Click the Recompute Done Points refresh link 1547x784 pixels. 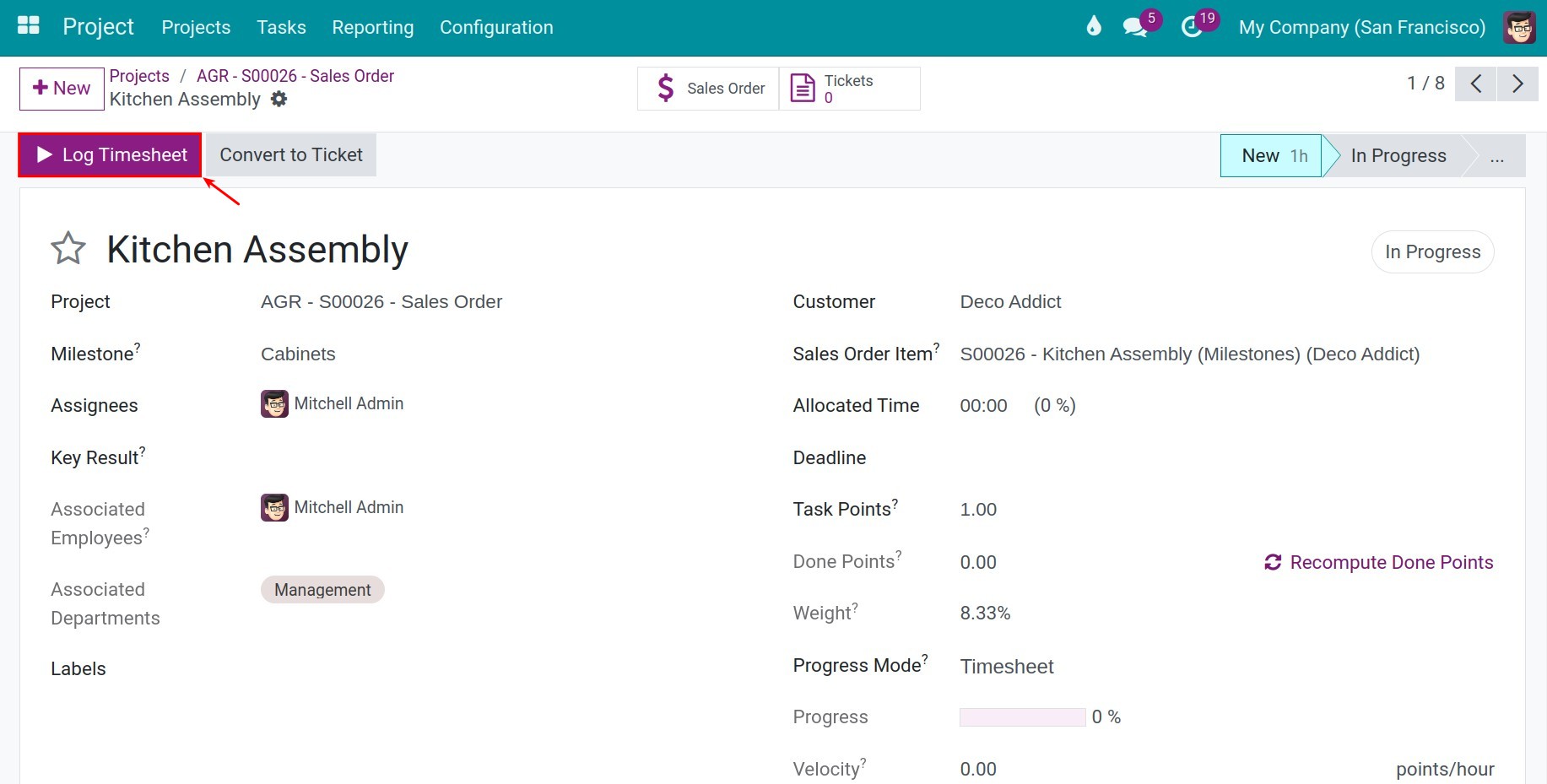click(1379, 562)
